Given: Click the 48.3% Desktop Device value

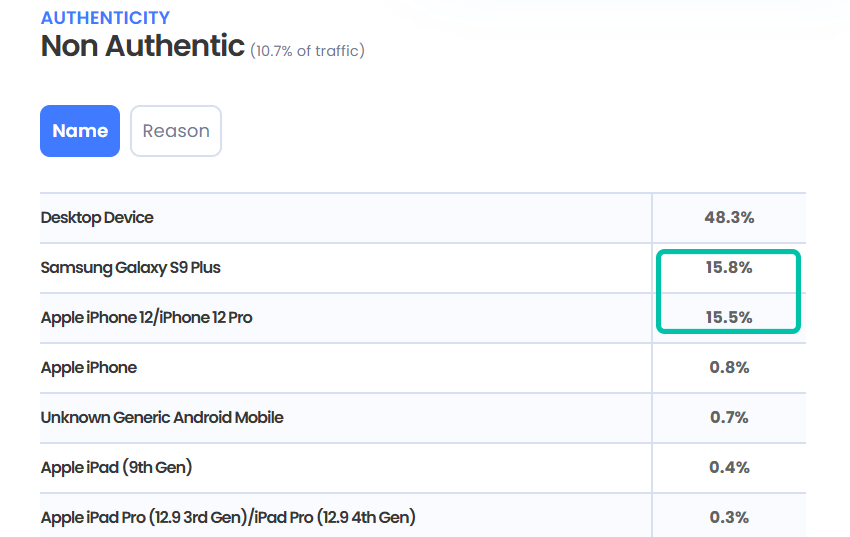Looking at the screenshot, I should point(729,217).
